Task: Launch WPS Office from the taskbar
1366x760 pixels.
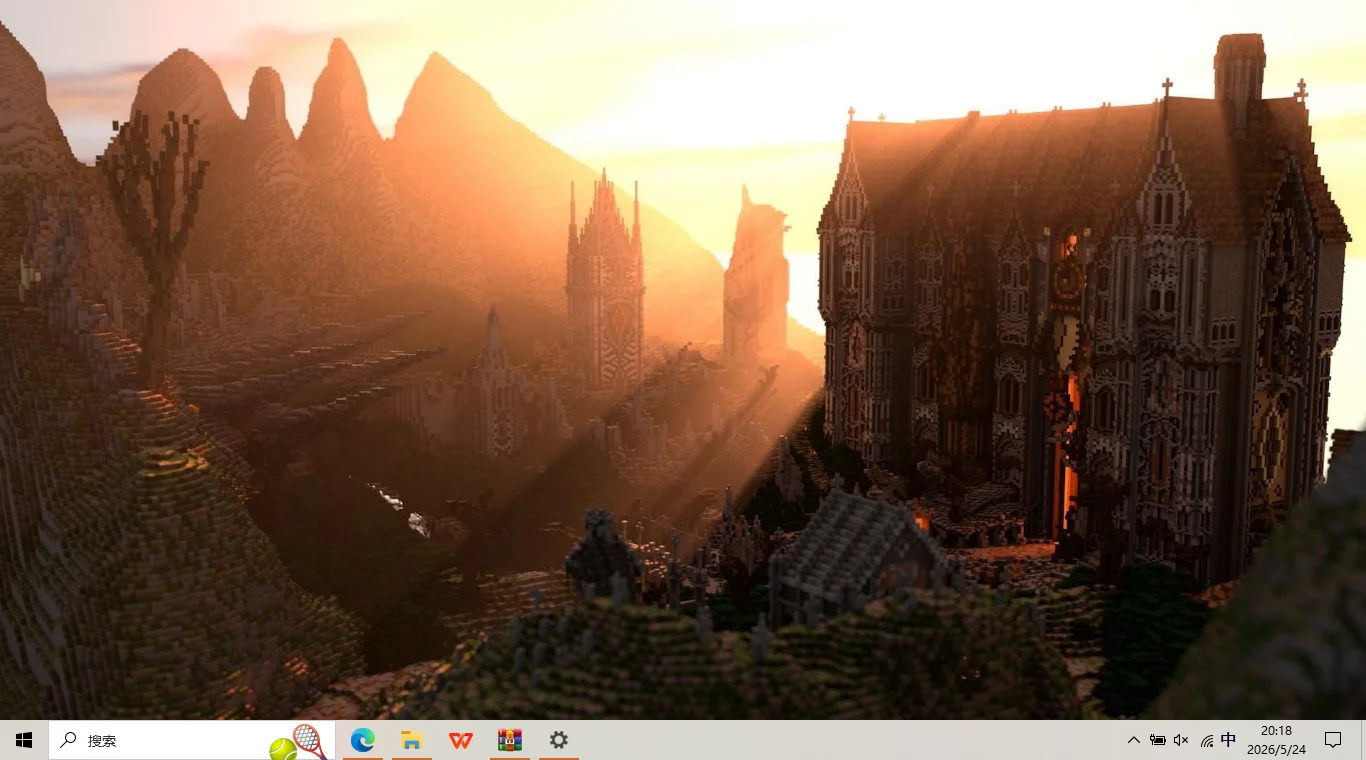Action: [x=460, y=740]
